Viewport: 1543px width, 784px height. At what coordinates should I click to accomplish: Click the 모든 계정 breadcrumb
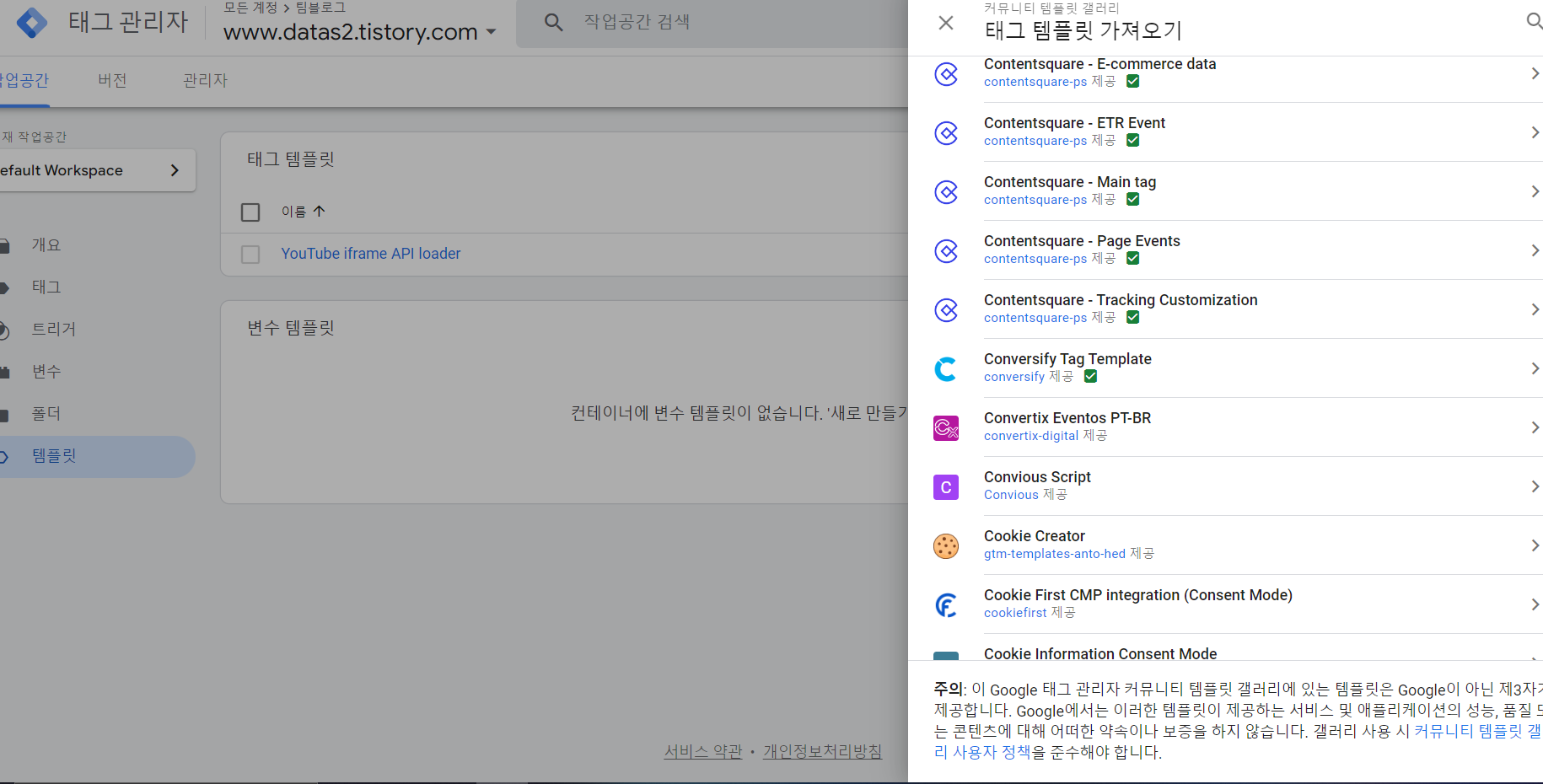[250, 8]
